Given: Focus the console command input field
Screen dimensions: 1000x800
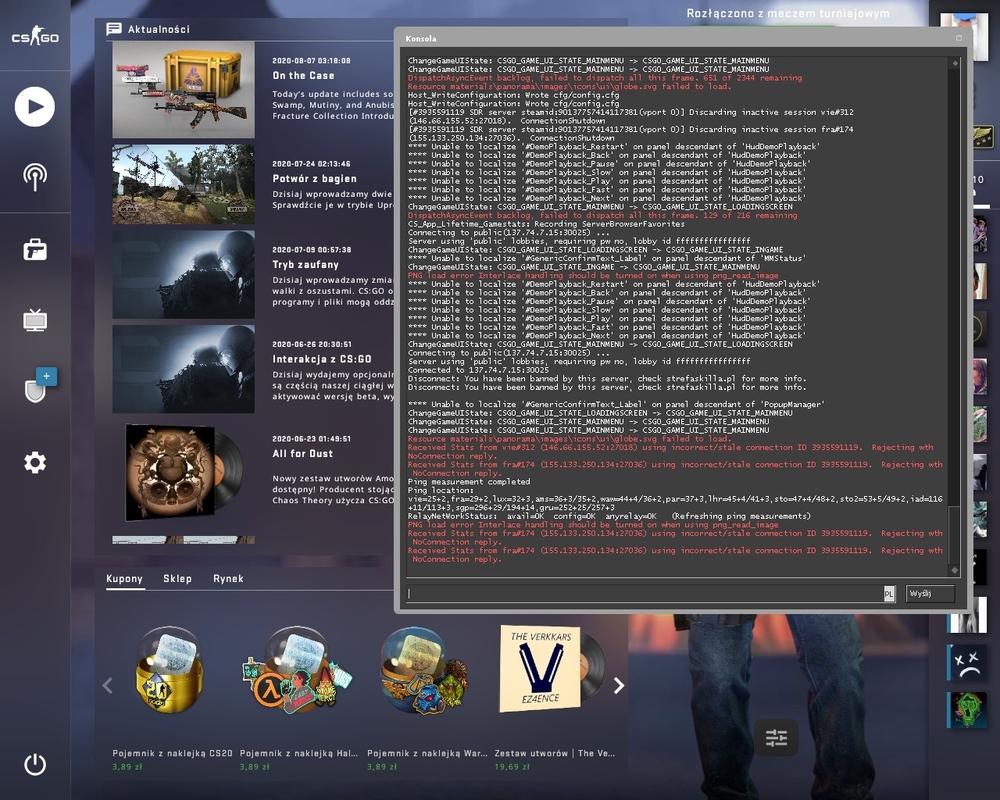Looking at the screenshot, I should pos(645,594).
